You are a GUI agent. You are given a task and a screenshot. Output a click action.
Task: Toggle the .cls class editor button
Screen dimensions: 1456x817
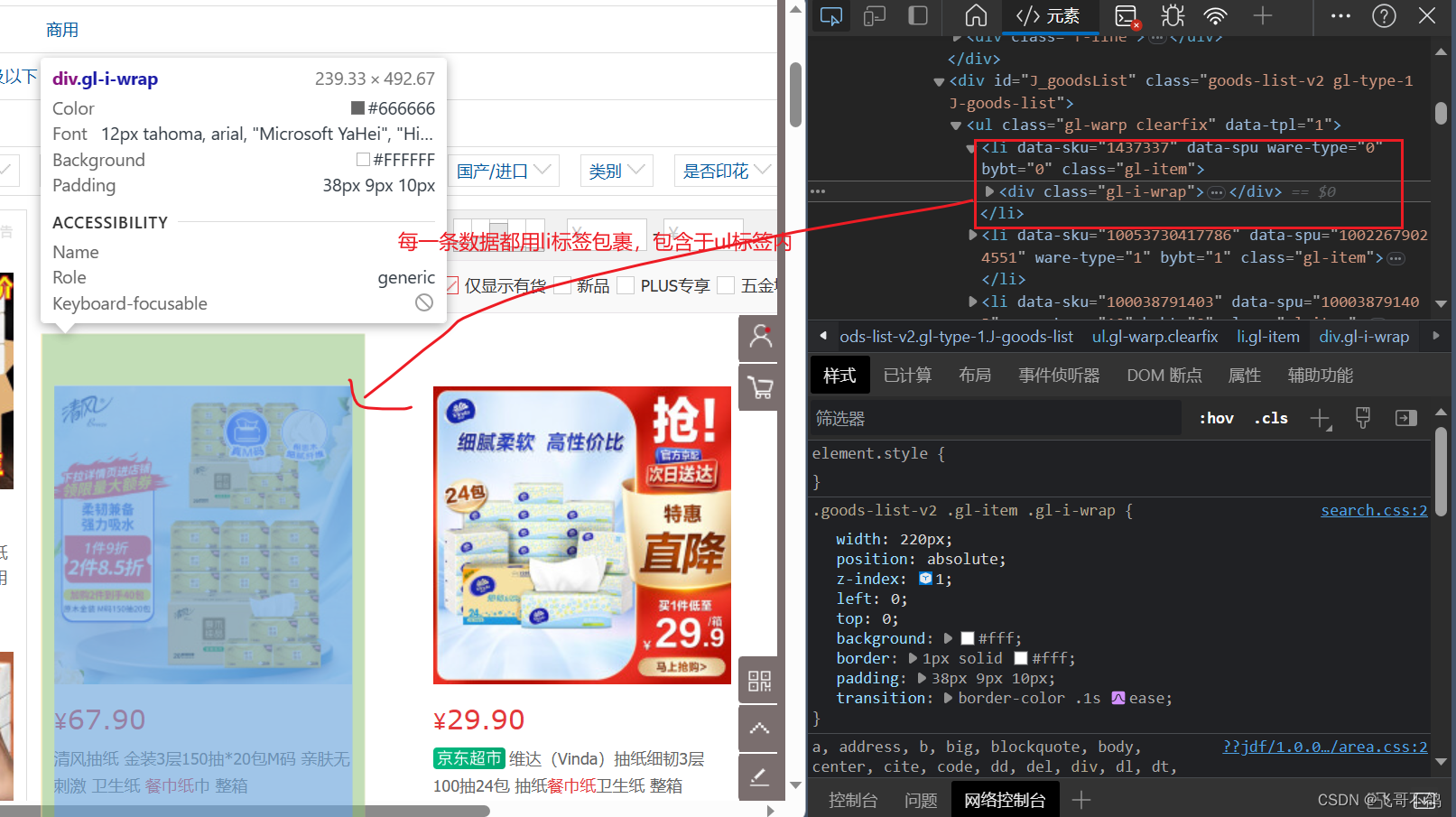tap(1271, 418)
